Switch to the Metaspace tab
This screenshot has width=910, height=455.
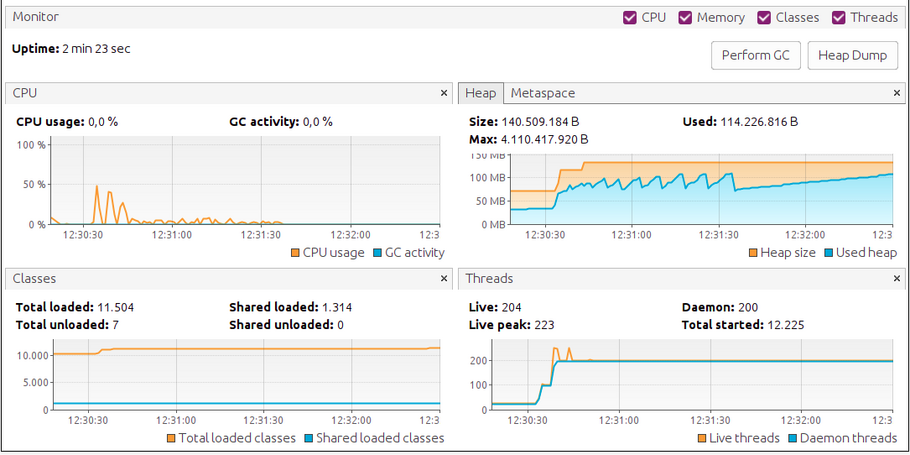tap(543, 93)
